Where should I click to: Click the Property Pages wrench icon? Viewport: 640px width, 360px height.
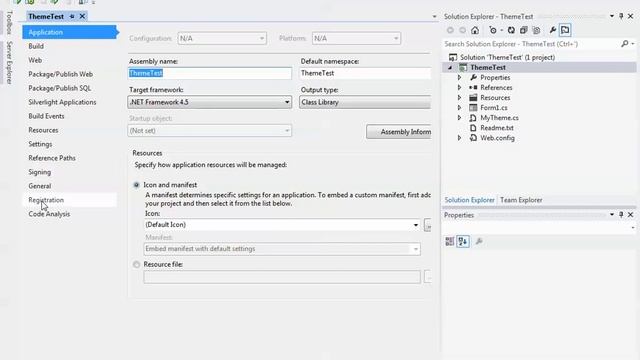pyautogui.click(x=479, y=242)
